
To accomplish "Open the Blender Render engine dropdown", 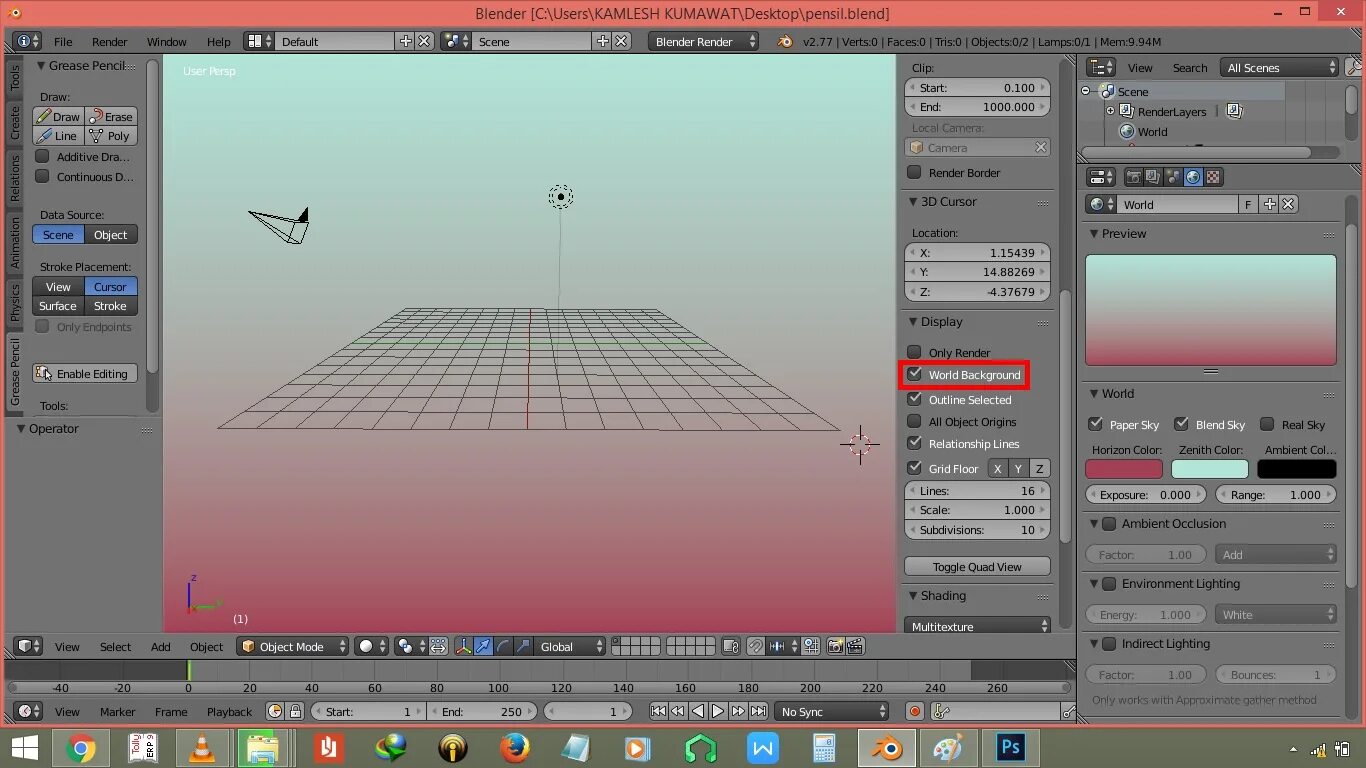I will (704, 41).
